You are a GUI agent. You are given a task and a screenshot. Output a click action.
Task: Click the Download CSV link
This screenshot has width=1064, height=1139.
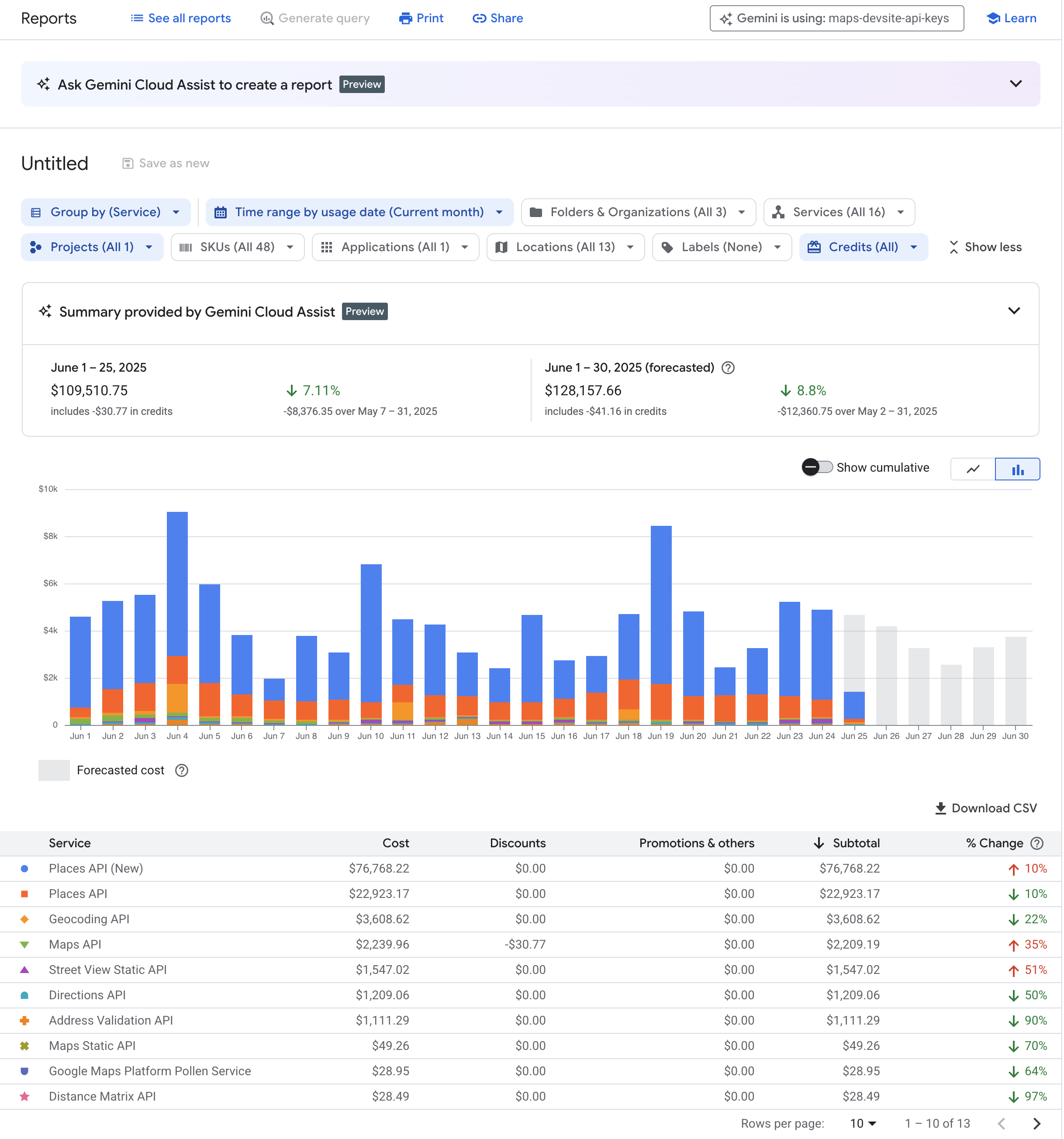[985, 808]
